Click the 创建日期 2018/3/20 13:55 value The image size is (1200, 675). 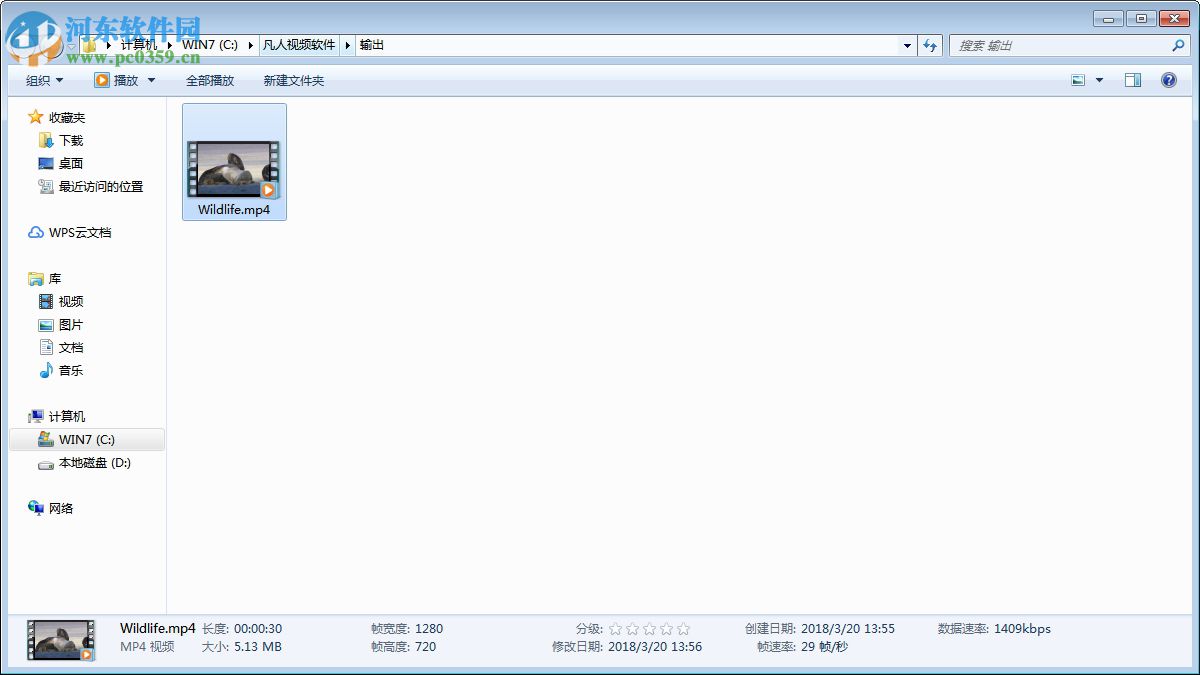click(848, 629)
